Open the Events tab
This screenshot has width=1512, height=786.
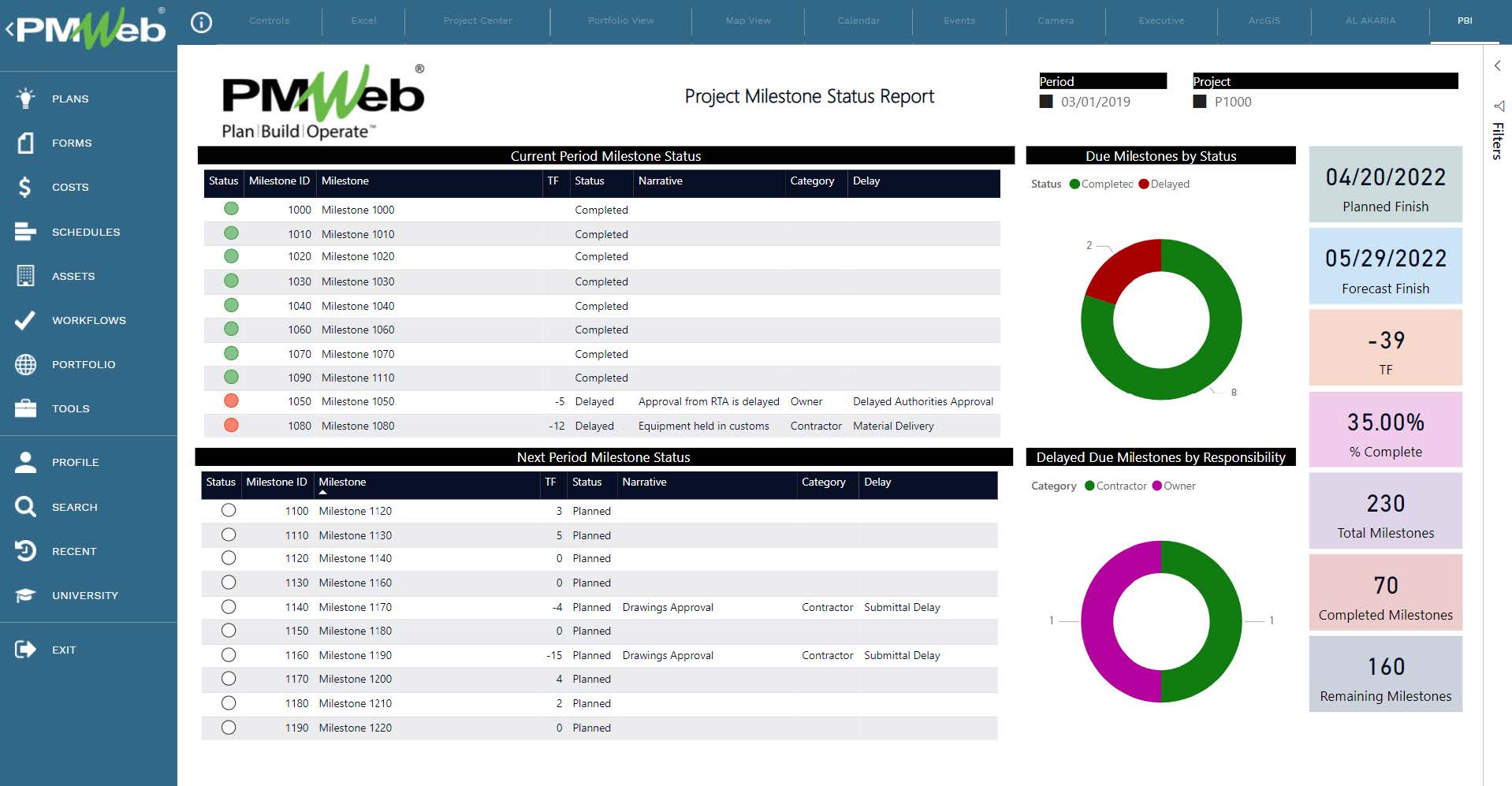(959, 20)
